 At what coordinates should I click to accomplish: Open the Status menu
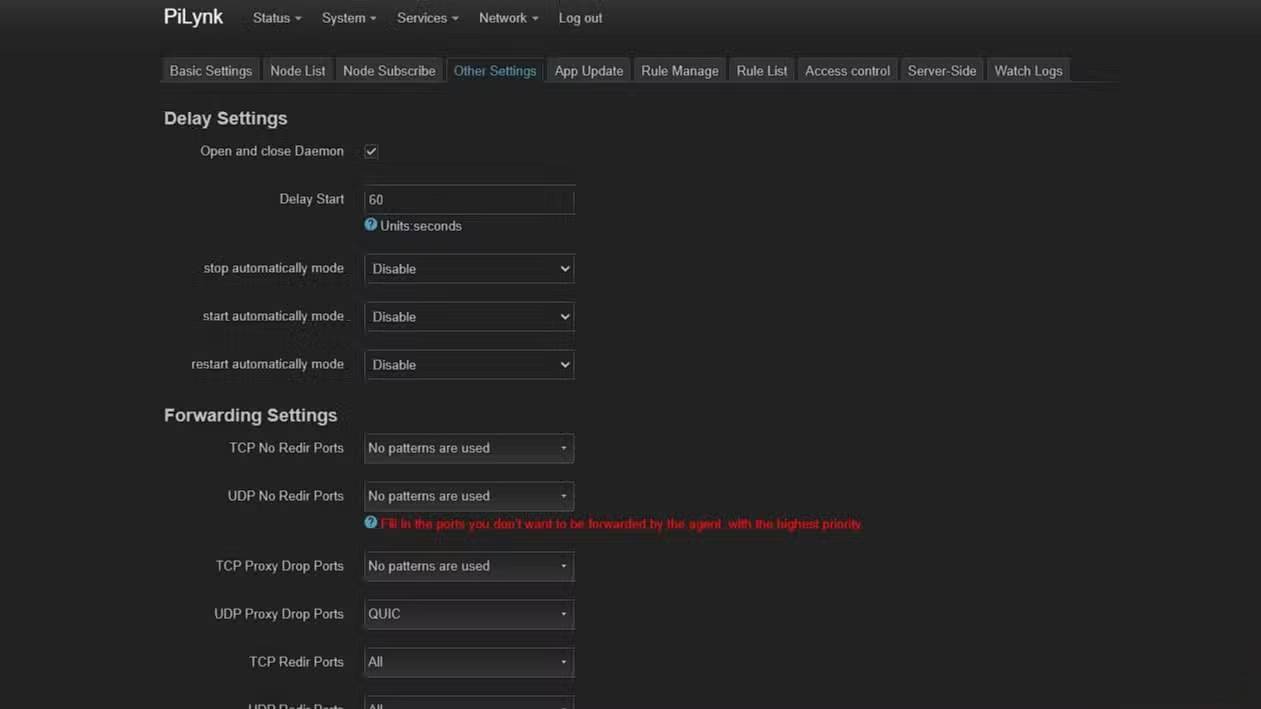pos(275,17)
